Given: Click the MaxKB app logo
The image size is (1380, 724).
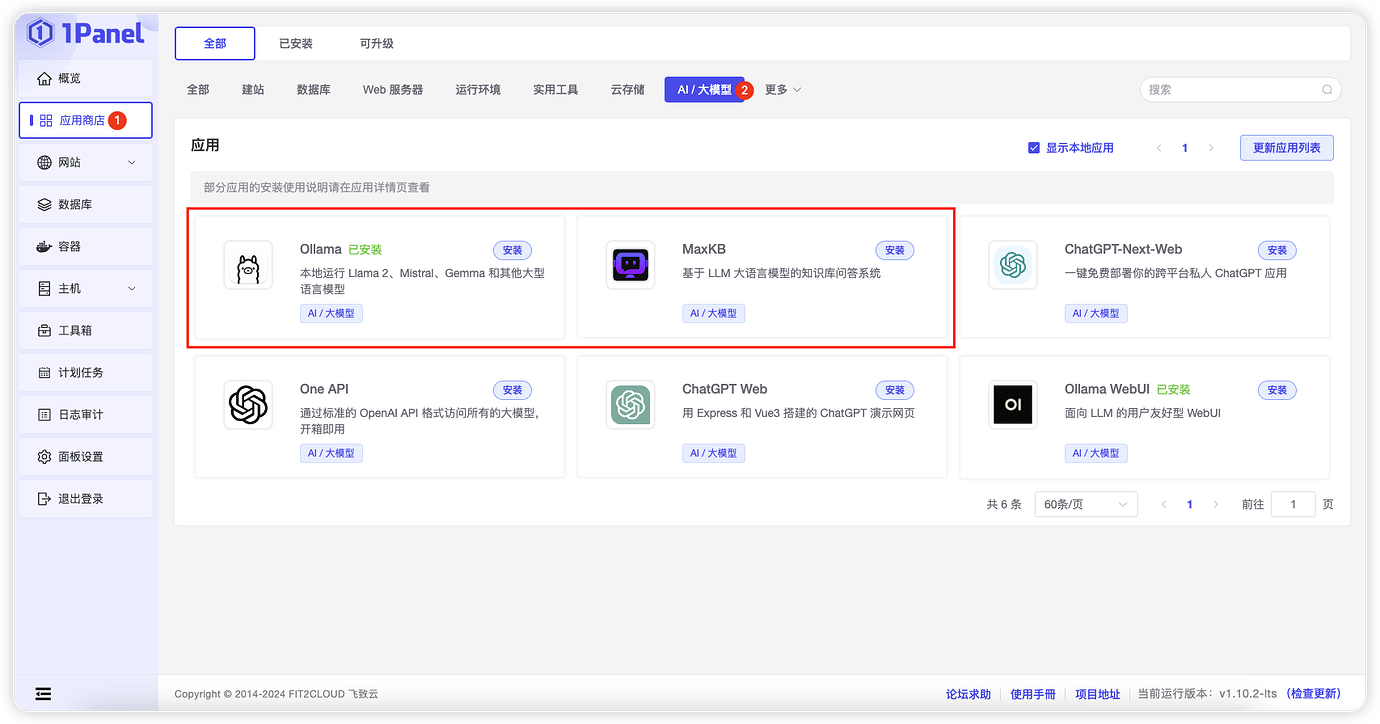Looking at the screenshot, I should click(x=630, y=264).
